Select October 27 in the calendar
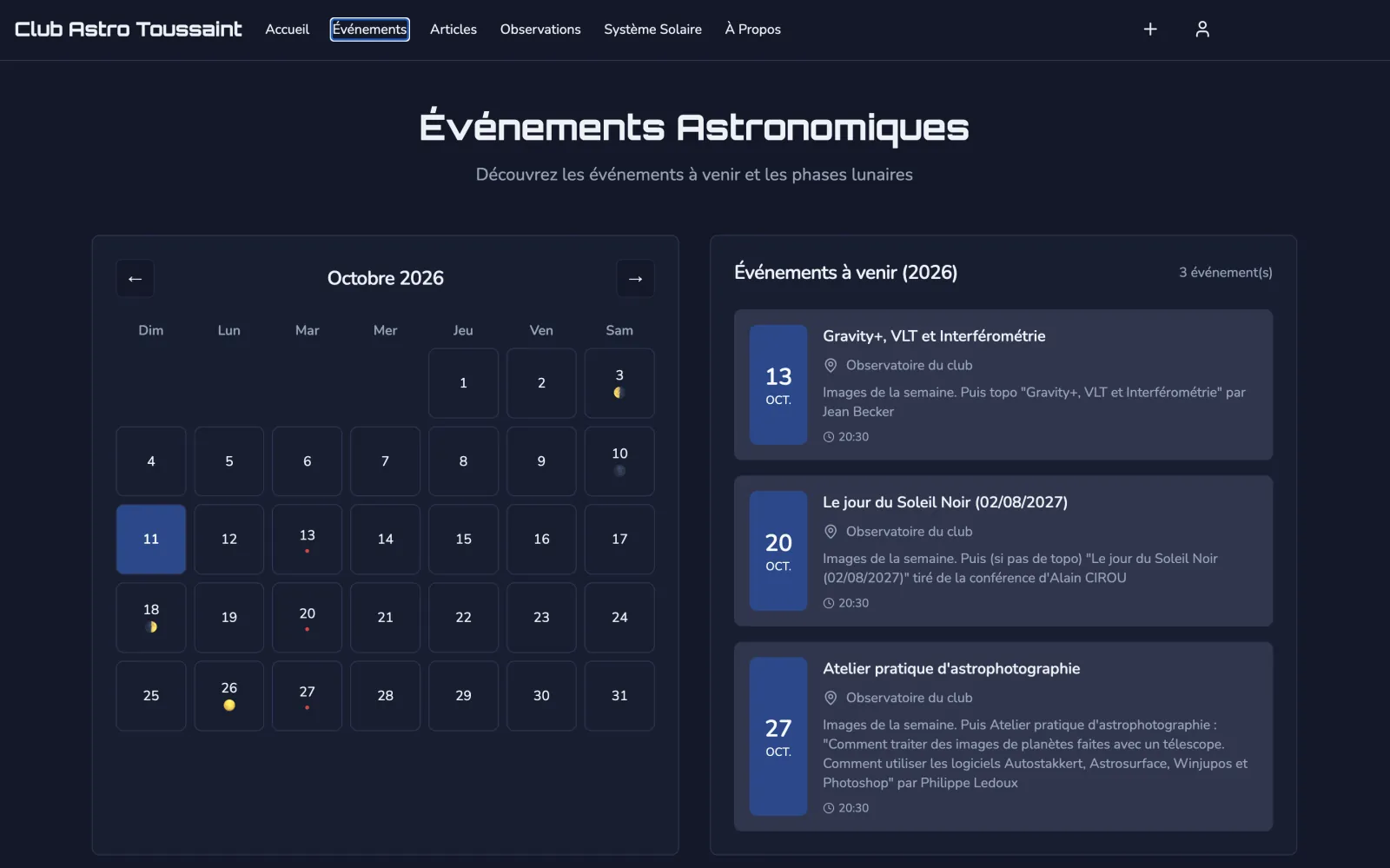 308,696
